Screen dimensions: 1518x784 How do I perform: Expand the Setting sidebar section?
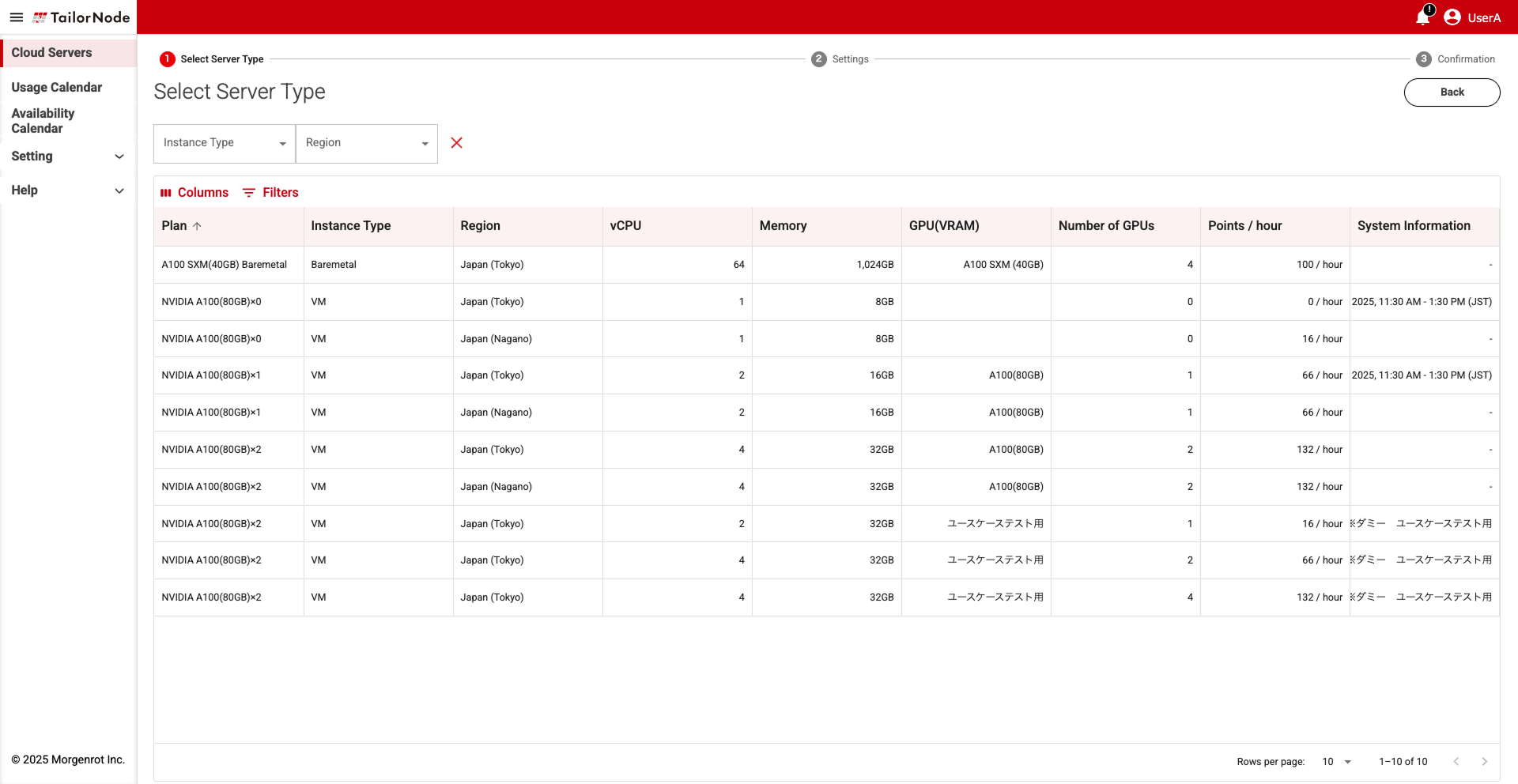tap(68, 156)
